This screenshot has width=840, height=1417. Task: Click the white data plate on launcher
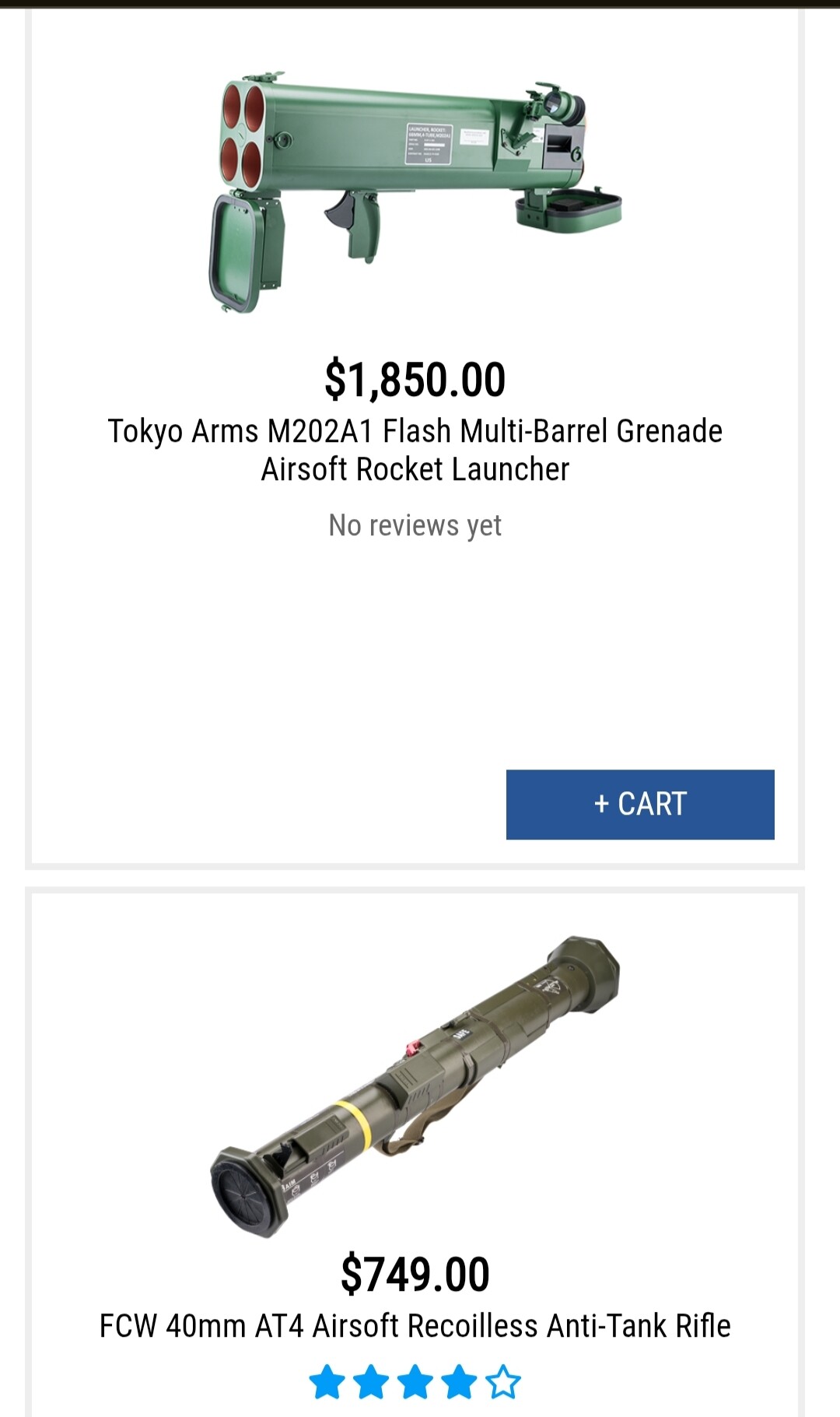coord(428,143)
